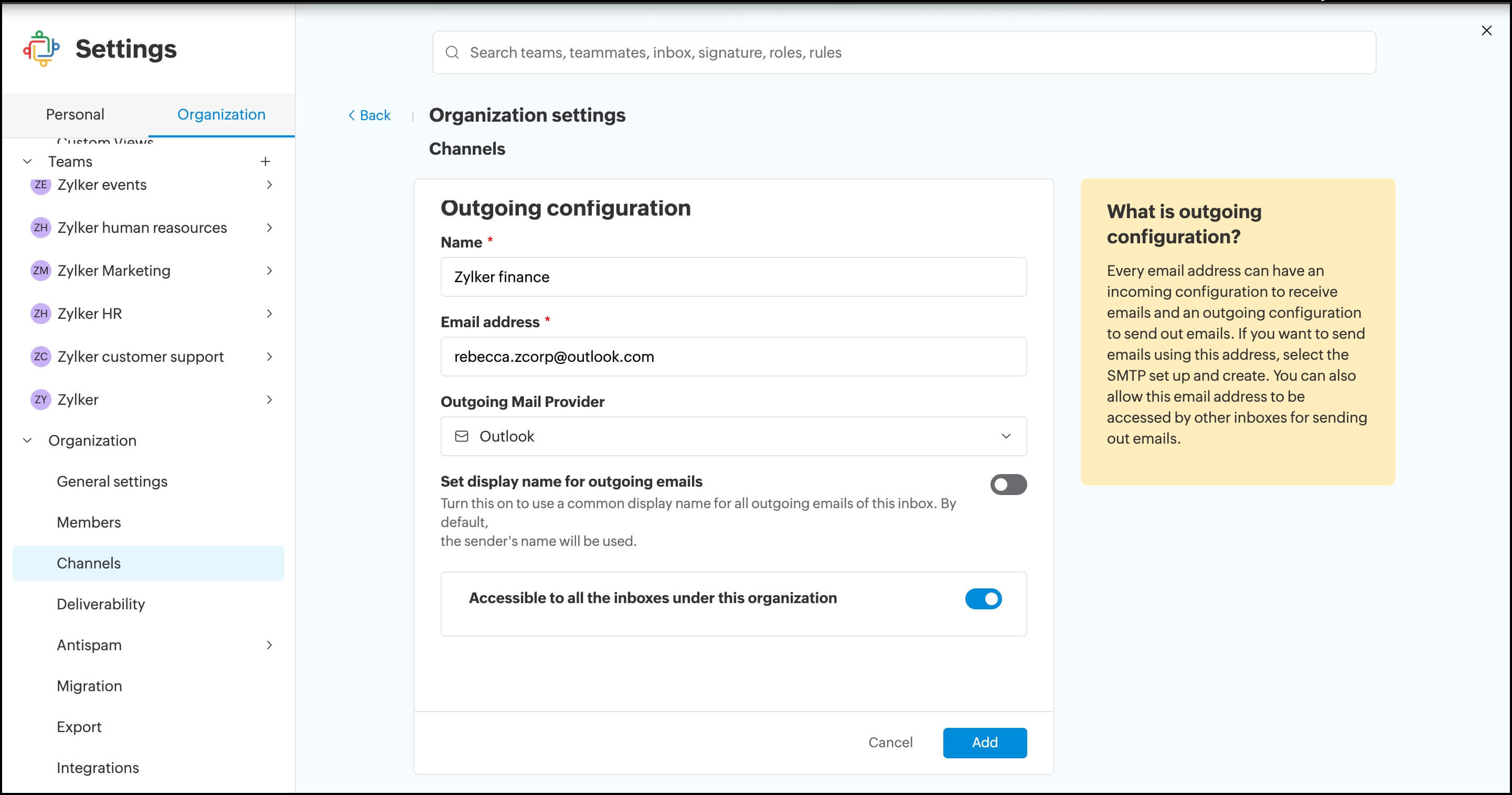Open the Antispam settings section
The image size is (1512, 795).
[89, 645]
